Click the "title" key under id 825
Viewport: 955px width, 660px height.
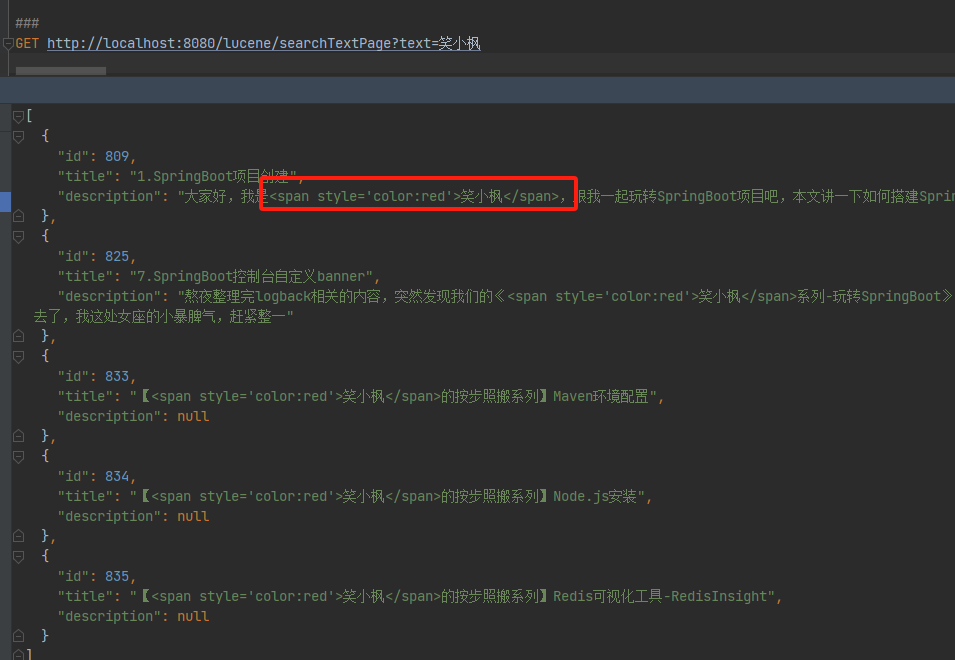click(x=85, y=276)
